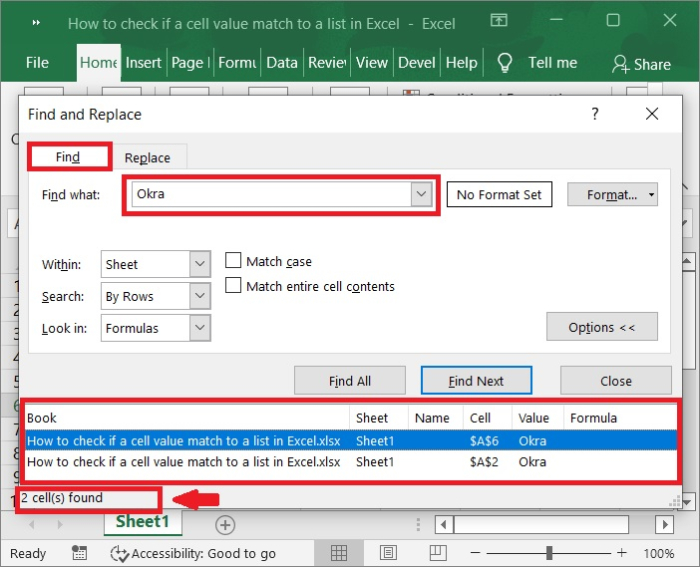Click the Tell me search box

(553, 63)
